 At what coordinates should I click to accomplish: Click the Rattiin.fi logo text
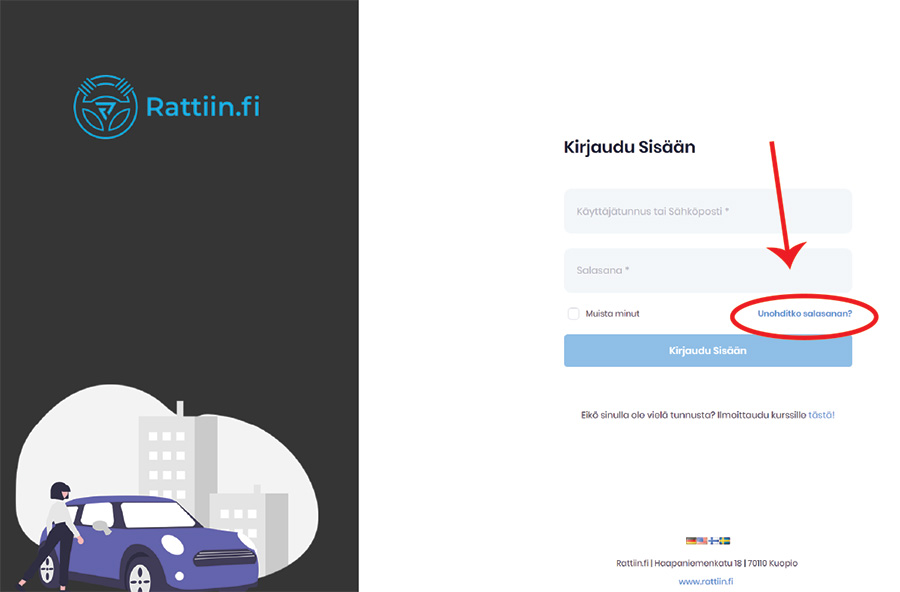coord(202,107)
